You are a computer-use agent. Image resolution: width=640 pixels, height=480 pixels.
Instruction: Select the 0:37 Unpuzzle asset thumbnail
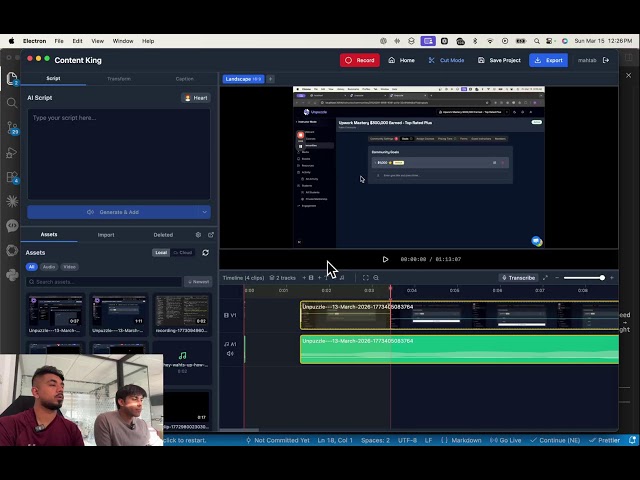click(x=55, y=314)
